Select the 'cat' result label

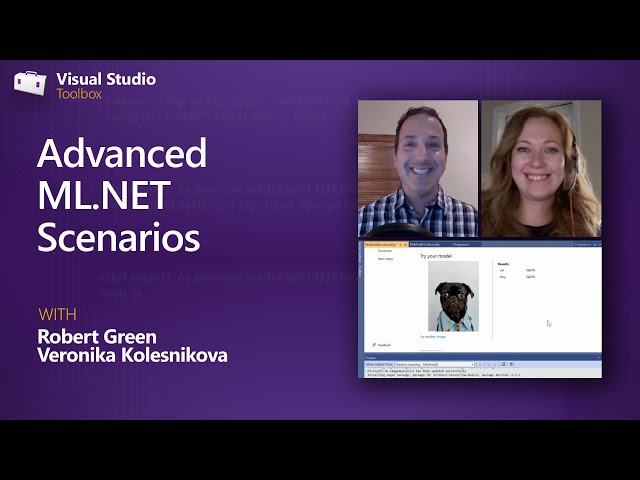pyautogui.click(x=502, y=270)
